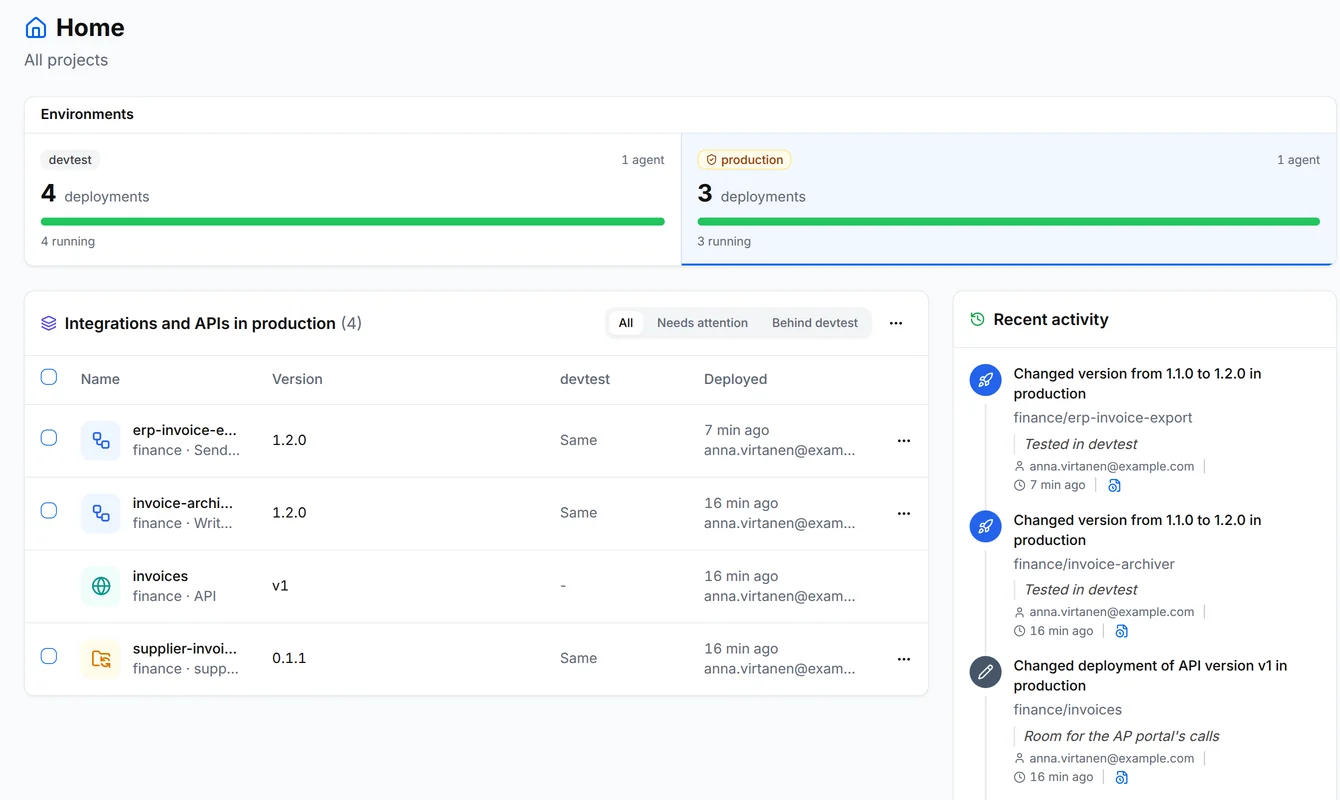Click the production green deployments progress bar
1340x800 pixels.
click(1008, 221)
